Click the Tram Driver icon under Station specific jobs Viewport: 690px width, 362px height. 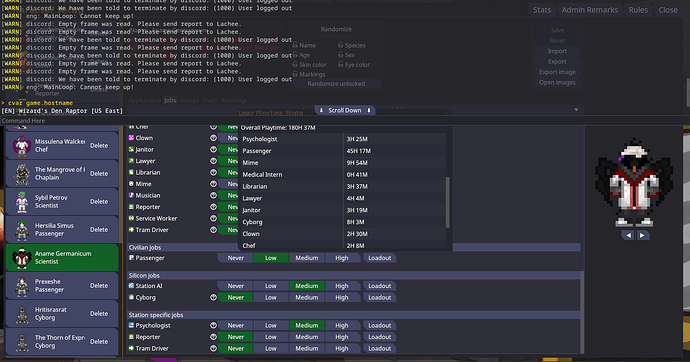(131, 348)
